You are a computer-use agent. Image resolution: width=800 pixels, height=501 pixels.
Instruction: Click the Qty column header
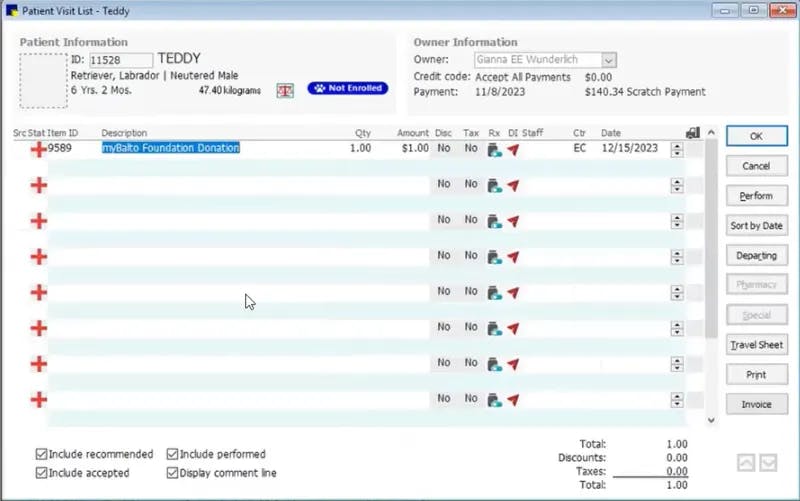pyautogui.click(x=363, y=133)
